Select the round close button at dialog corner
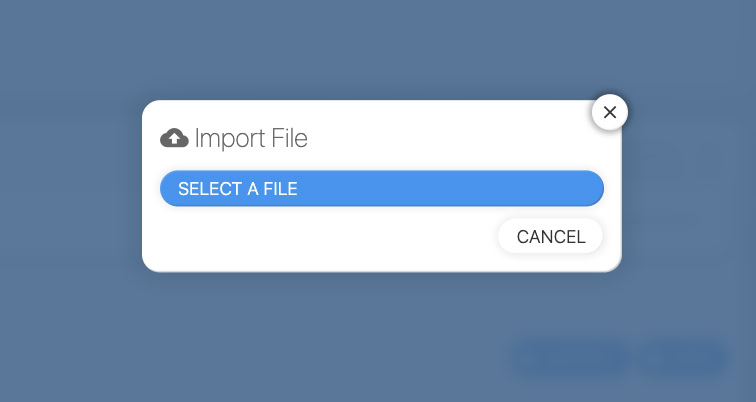Image resolution: width=756 pixels, height=402 pixels. tap(610, 112)
